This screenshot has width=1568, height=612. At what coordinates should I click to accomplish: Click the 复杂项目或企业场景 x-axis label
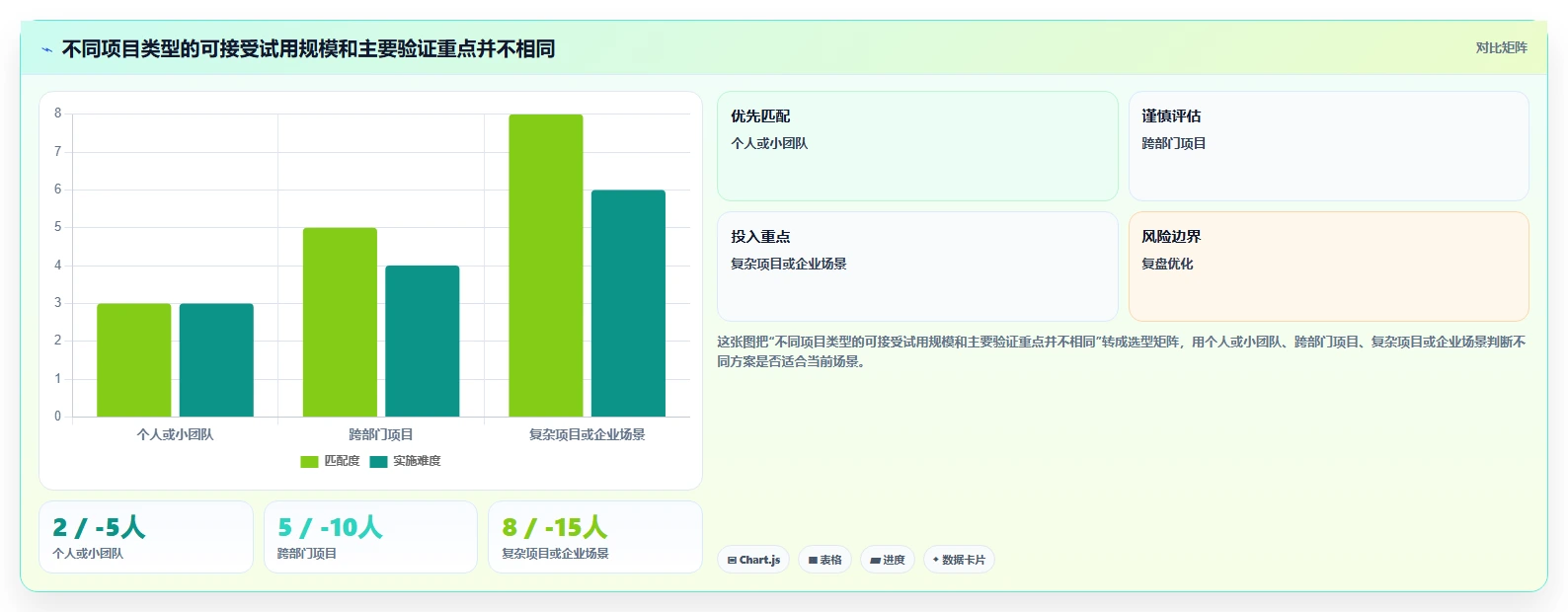point(587,434)
